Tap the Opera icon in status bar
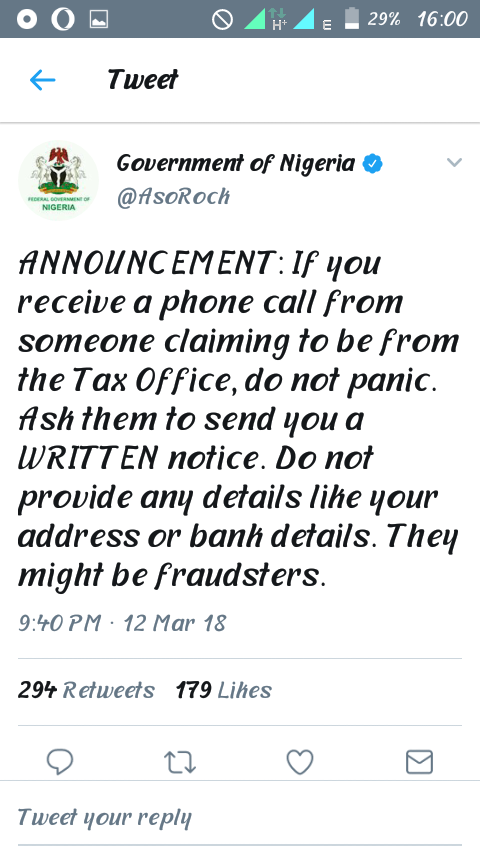This screenshot has height=854, width=480. 63,20
